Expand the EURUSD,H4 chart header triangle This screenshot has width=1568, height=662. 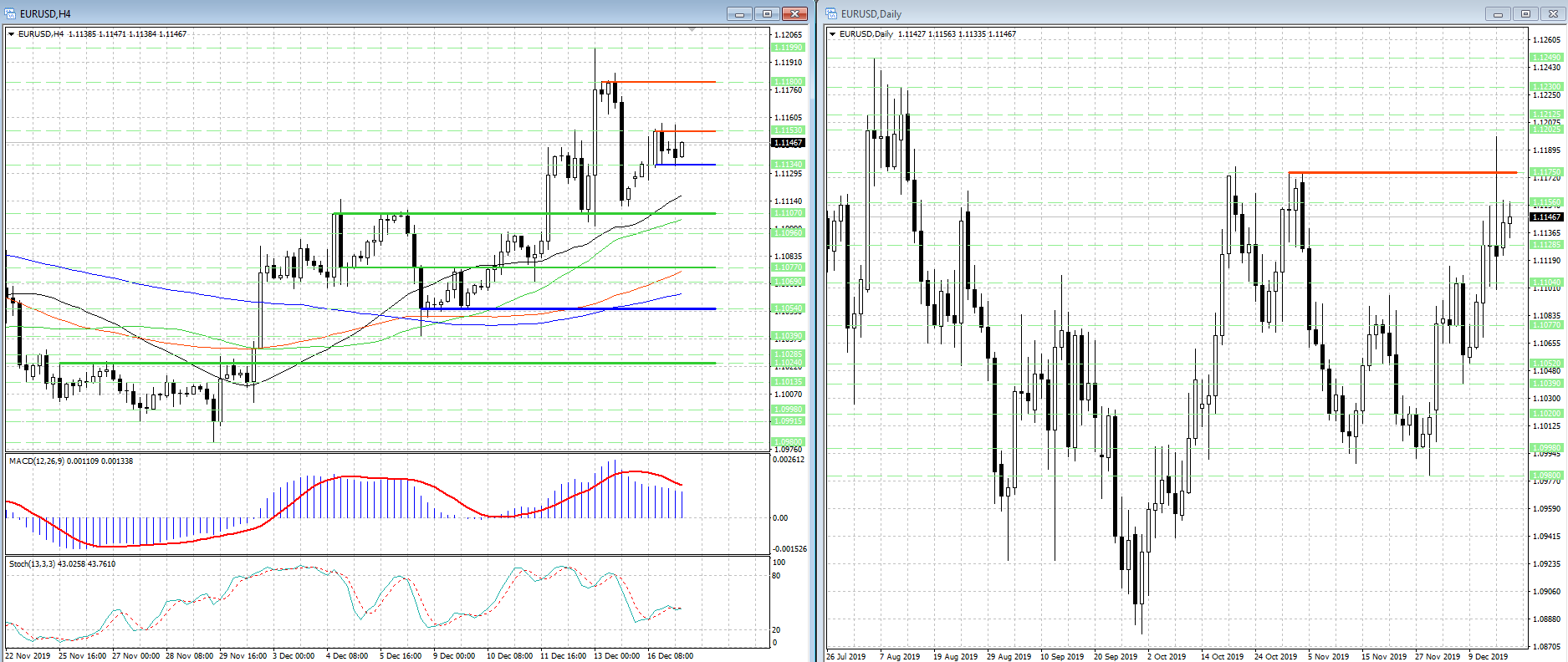11,34
